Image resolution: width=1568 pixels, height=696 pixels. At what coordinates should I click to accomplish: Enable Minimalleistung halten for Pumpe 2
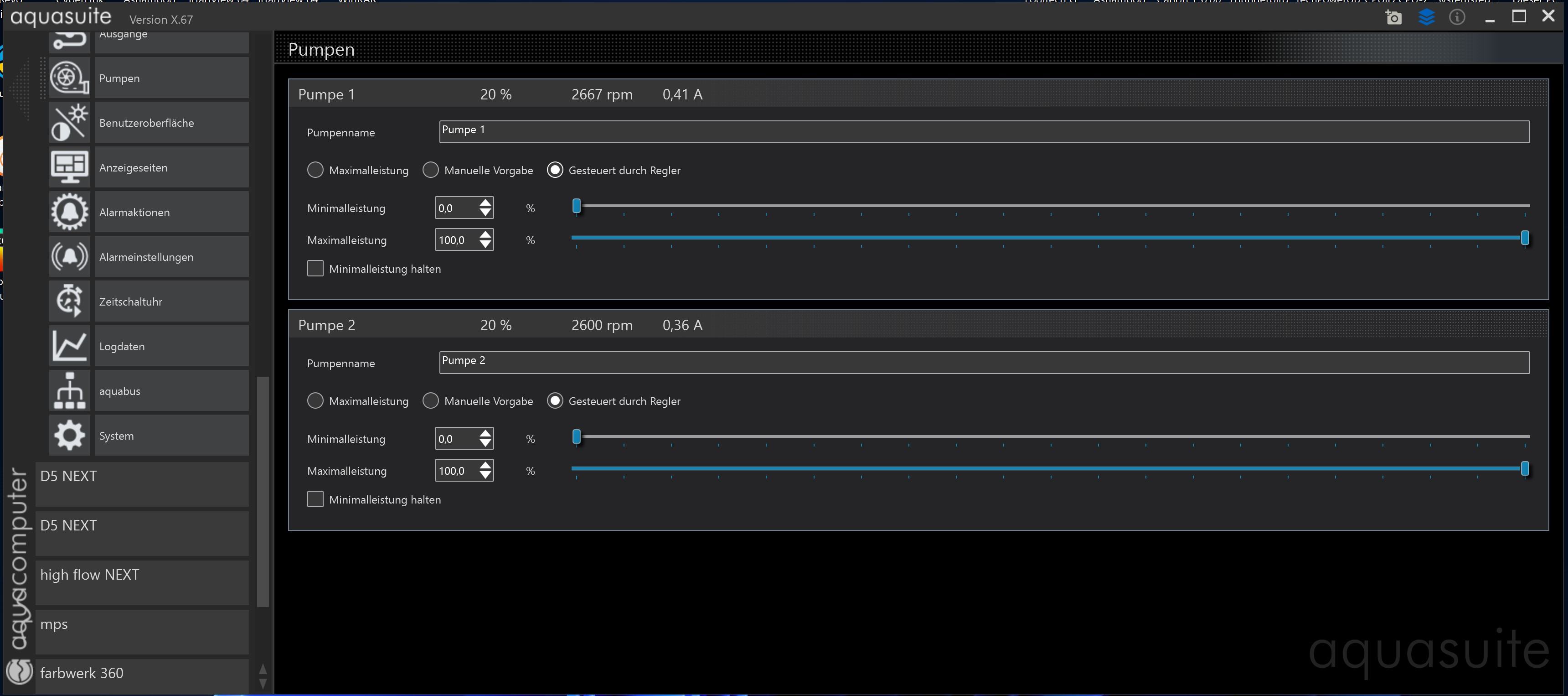coord(315,499)
